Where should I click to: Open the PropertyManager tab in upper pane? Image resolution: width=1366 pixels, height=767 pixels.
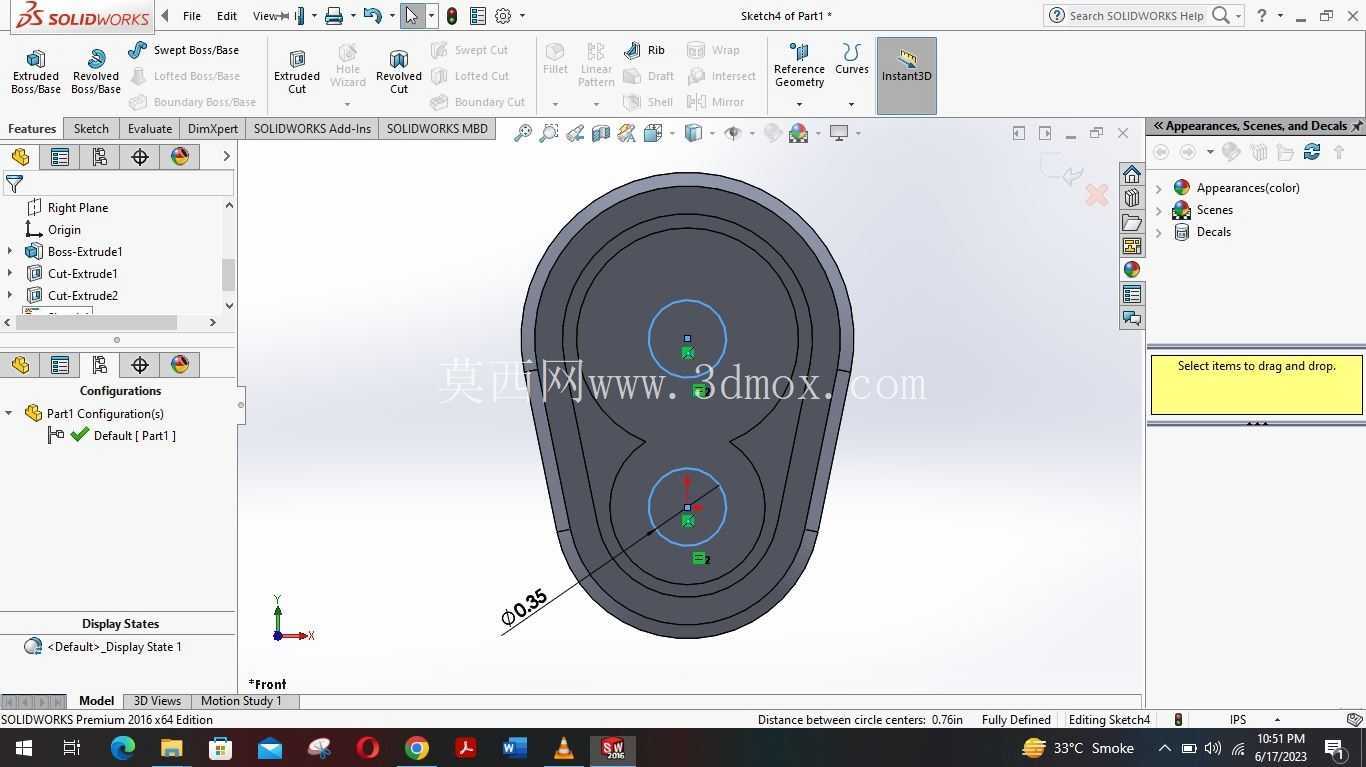point(60,157)
